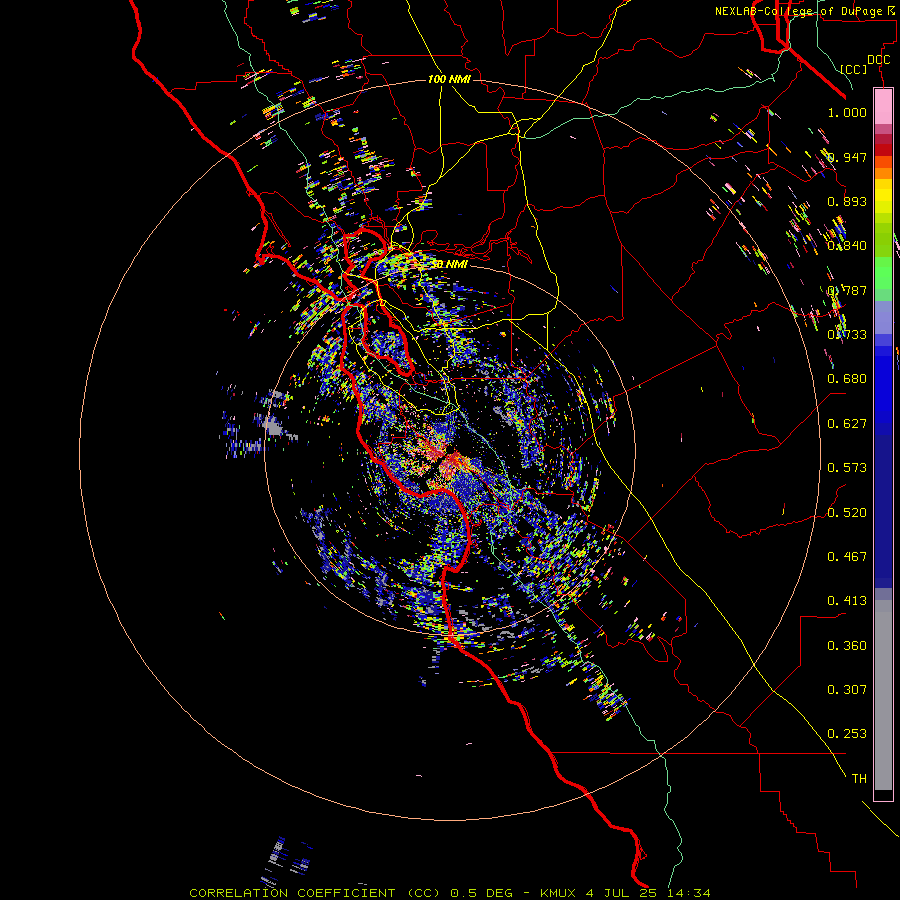Pick the pink segment of the color bar

coord(883,106)
